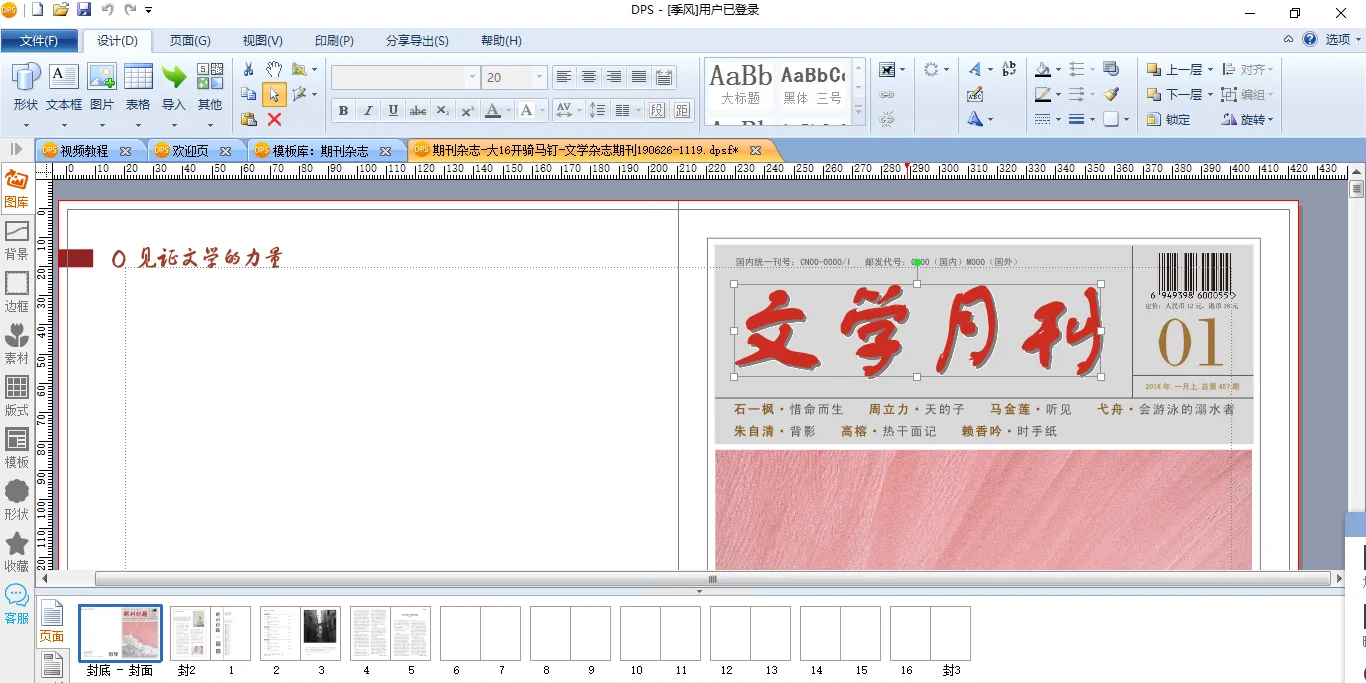Screen dimensions: 1366x683
Task: Toggle italic formatting
Action: pos(368,110)
